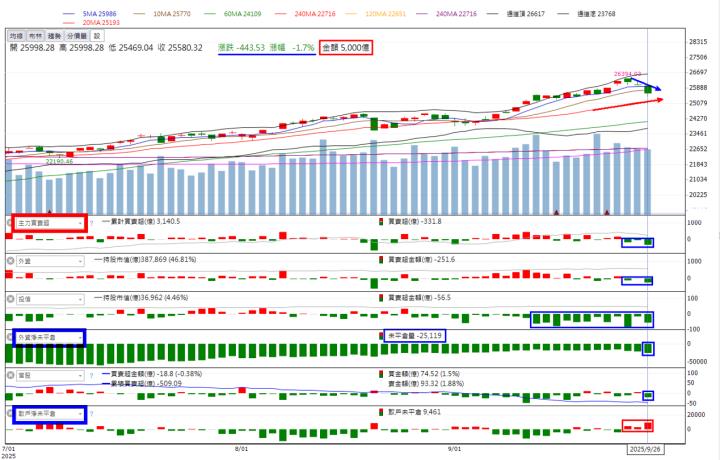Image resolution: width=720 pixels, height=460 pixels.
Task: Click the 分價量 button
Action: tap(79, 35)
